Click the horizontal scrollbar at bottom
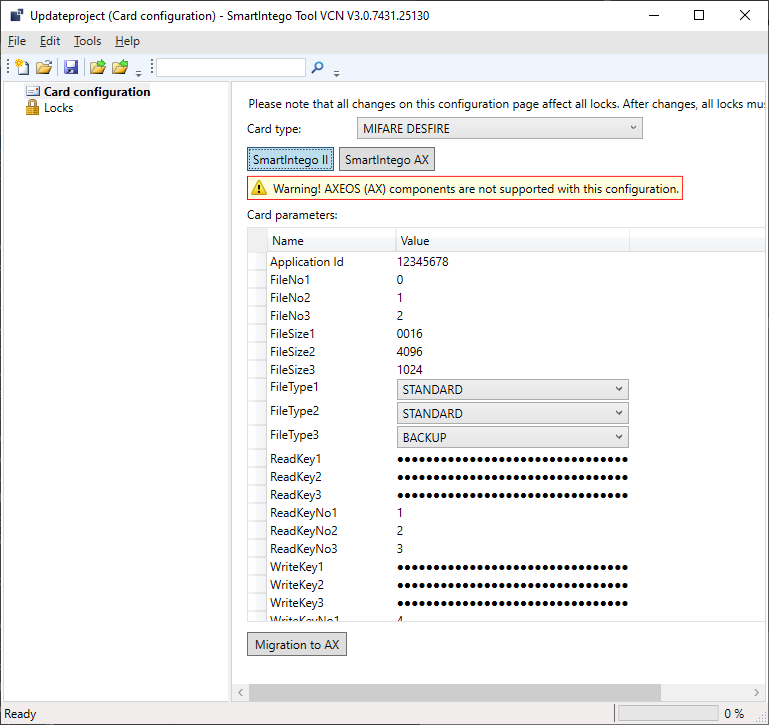 point(455,693)
